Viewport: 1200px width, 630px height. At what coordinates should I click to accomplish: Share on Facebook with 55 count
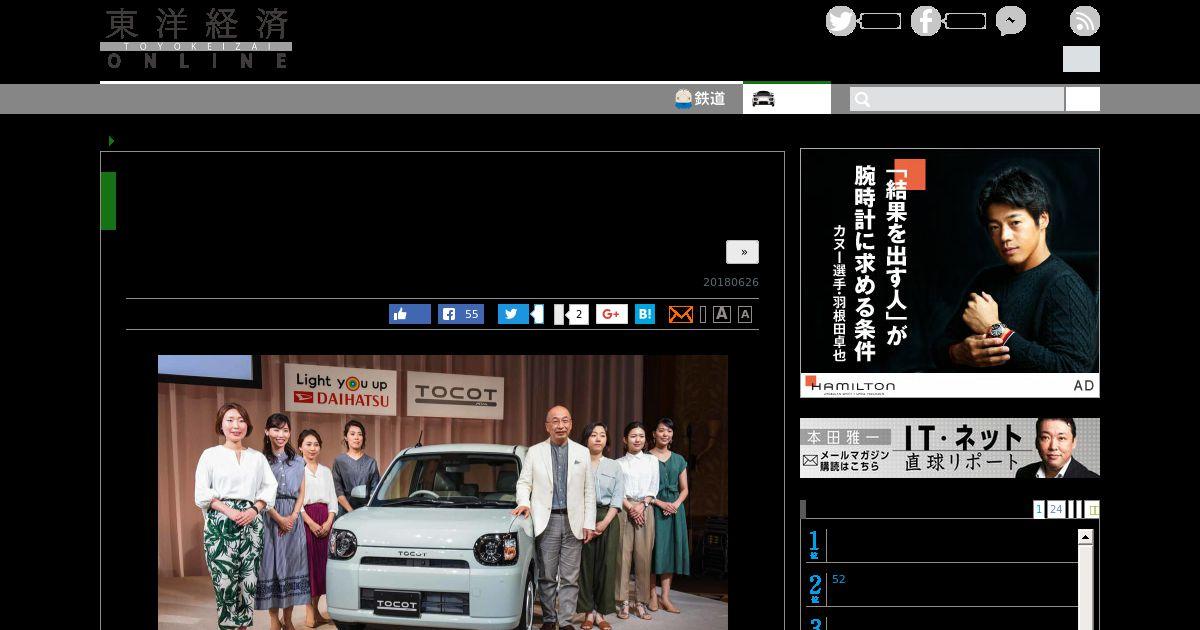click(461, 314)
